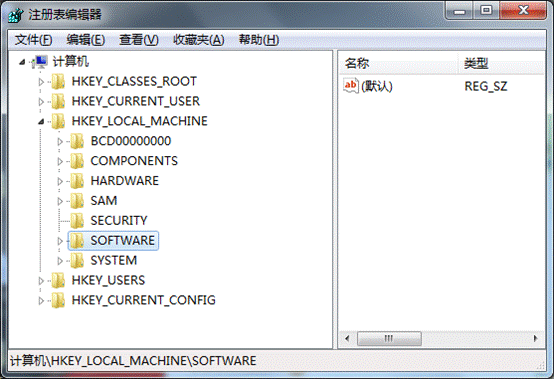This screenshot has height=379, width=554.
Task: Select the COMPONENTS key label
Action: pyautogui.click(x=134, y=161)
